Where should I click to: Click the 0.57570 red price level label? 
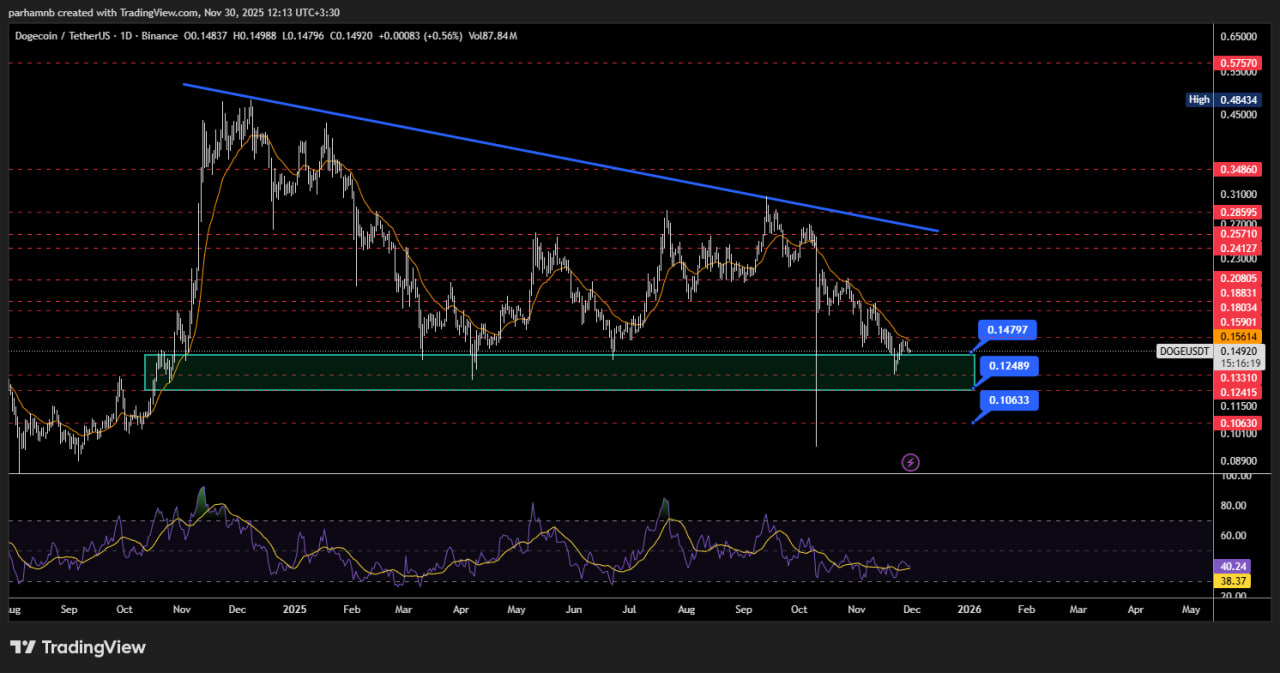click(x=1239, y=63)
